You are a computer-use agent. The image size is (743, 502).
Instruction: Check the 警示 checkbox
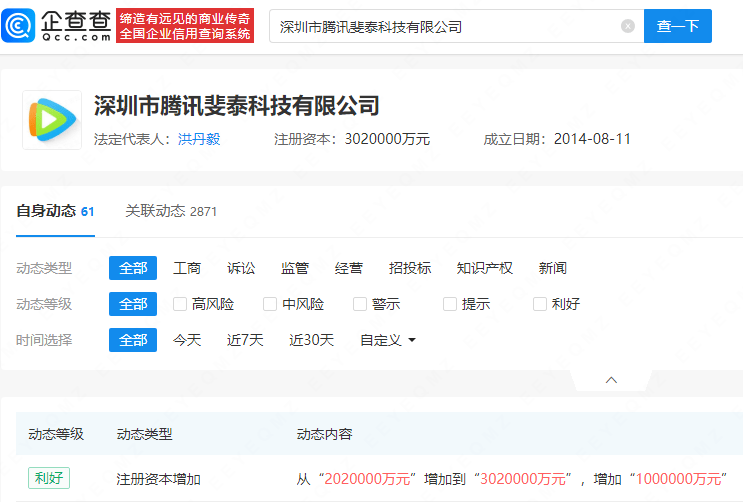click(360, 304)
